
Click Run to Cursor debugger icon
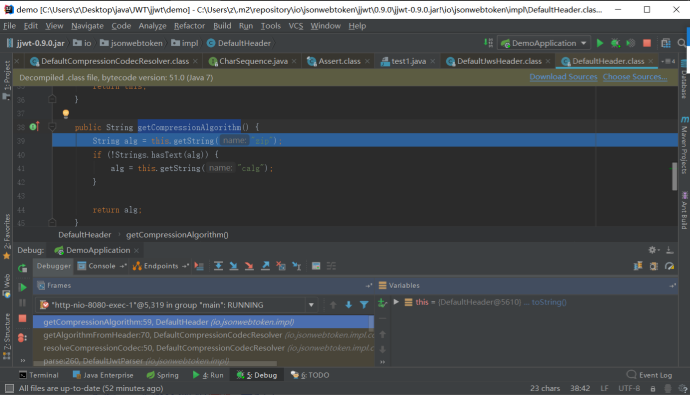[x=297, y=266]
